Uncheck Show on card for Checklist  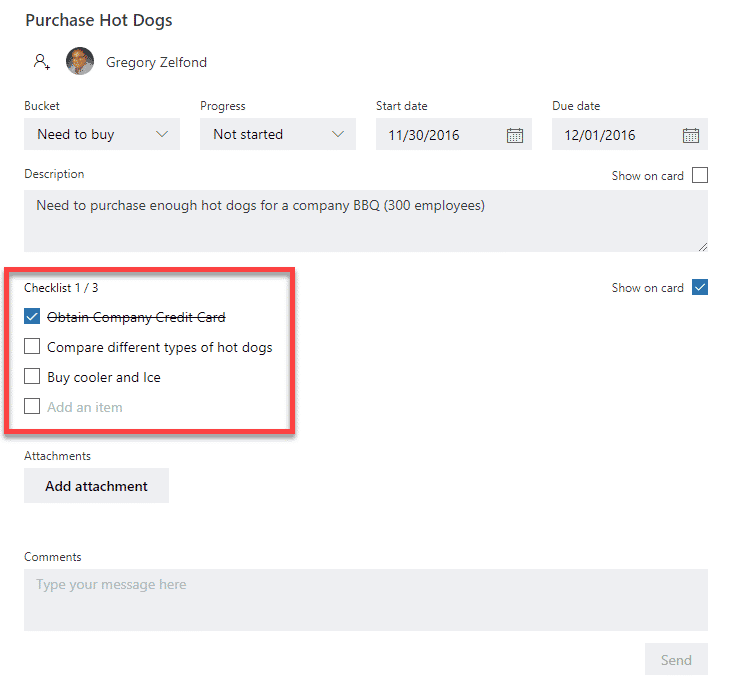click(x=700, y=287)
